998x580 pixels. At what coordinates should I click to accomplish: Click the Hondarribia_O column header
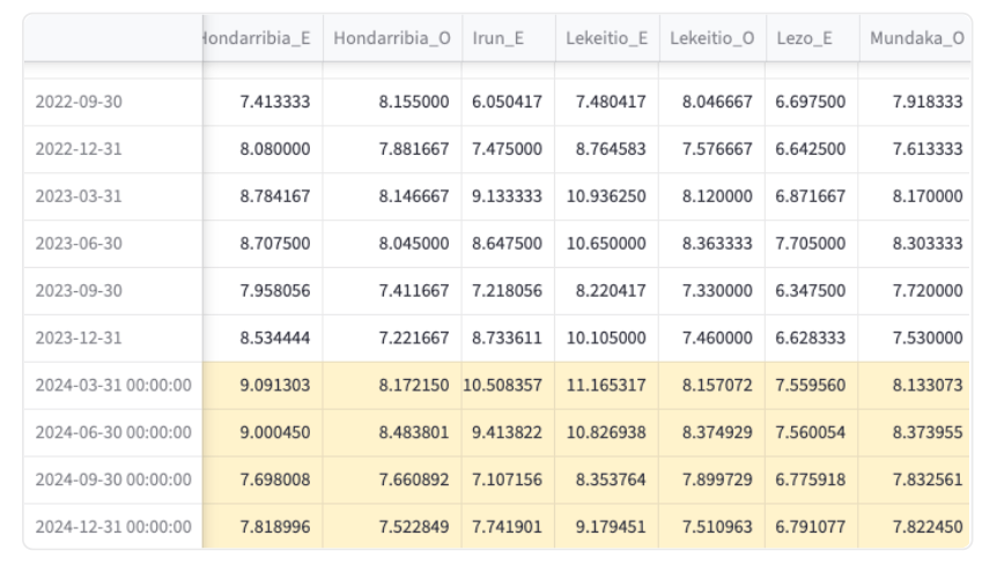(392, 38)
